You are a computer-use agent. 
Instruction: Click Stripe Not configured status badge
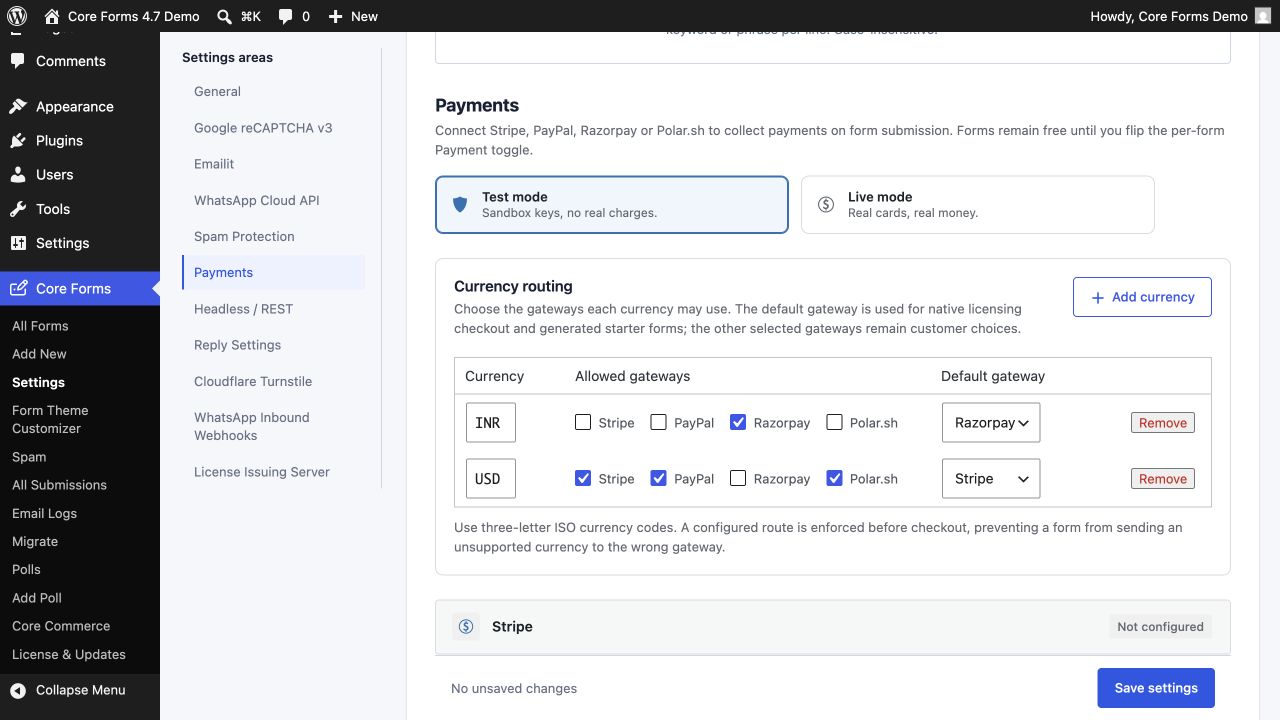click(1160, 627)
